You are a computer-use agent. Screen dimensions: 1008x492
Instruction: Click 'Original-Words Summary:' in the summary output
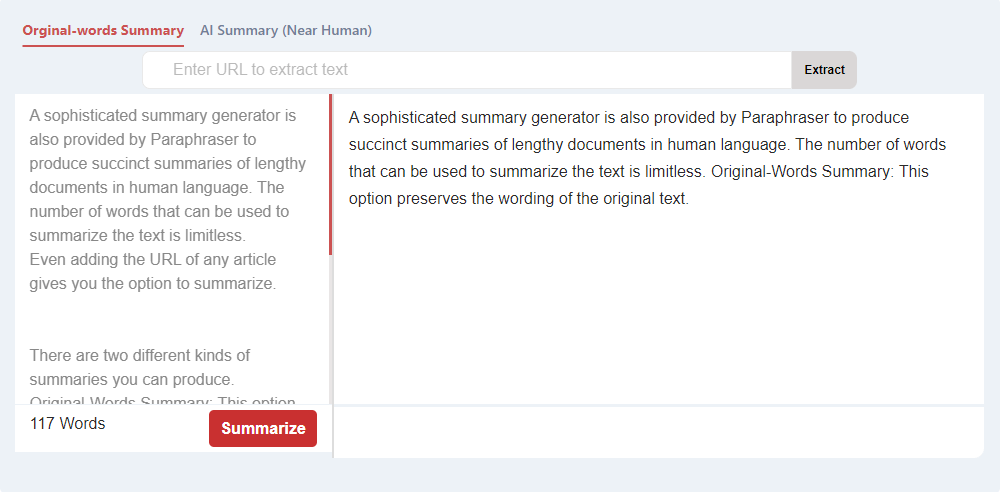click(x=802, y=172)
